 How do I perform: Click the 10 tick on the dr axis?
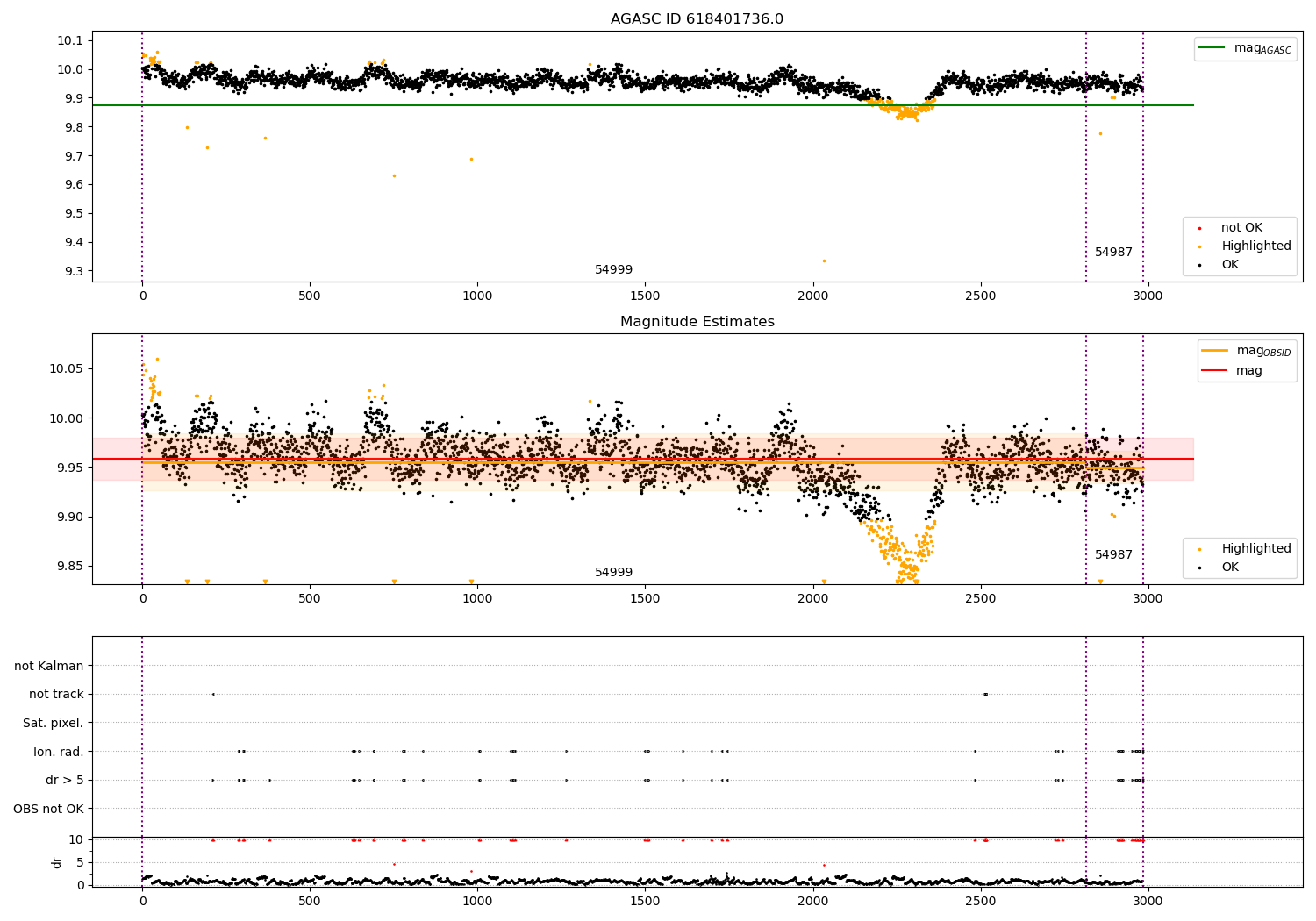click(x=76, y=839)
